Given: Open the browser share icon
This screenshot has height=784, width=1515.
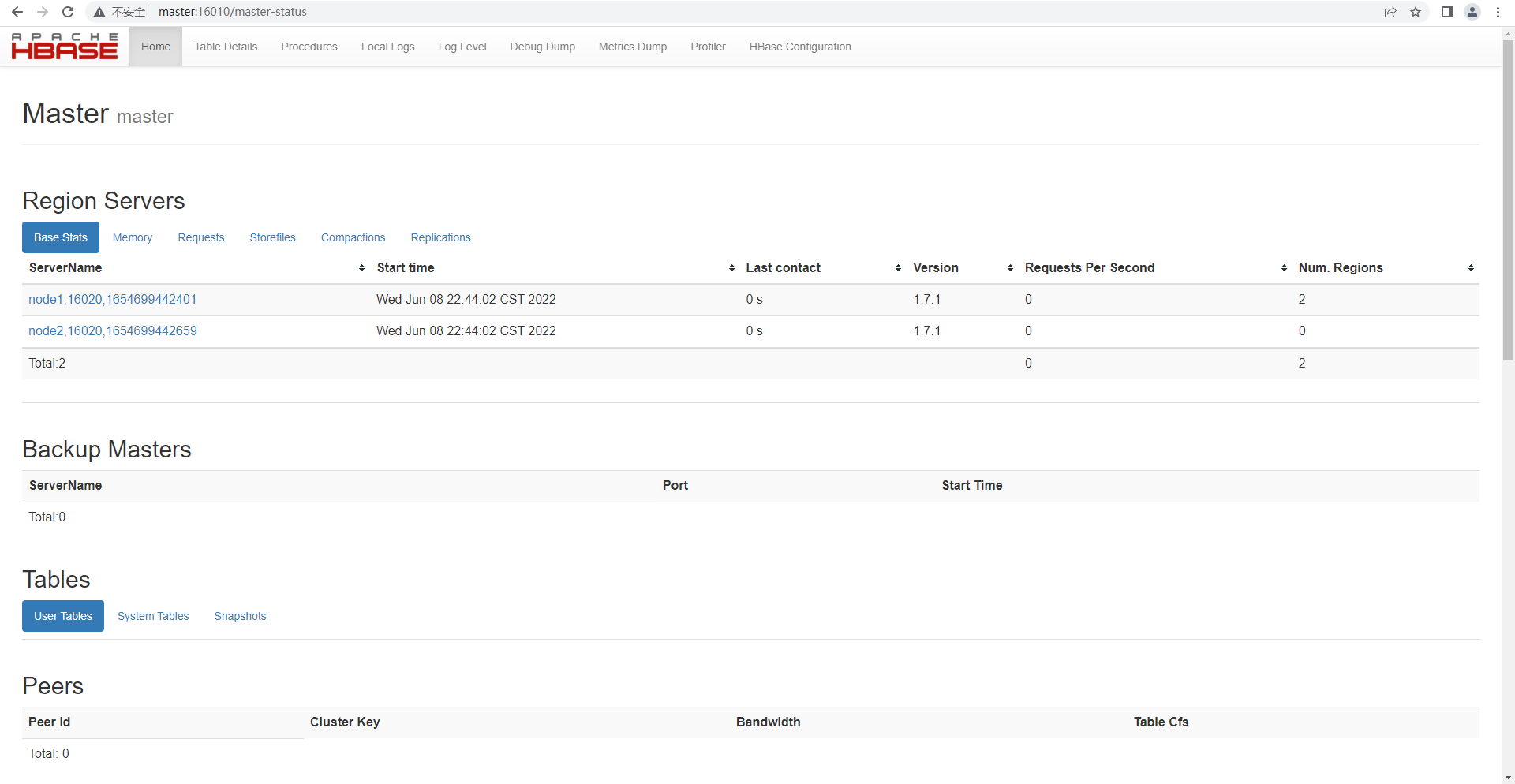Looking at the screenshot, I should (x=1390, y=12).
